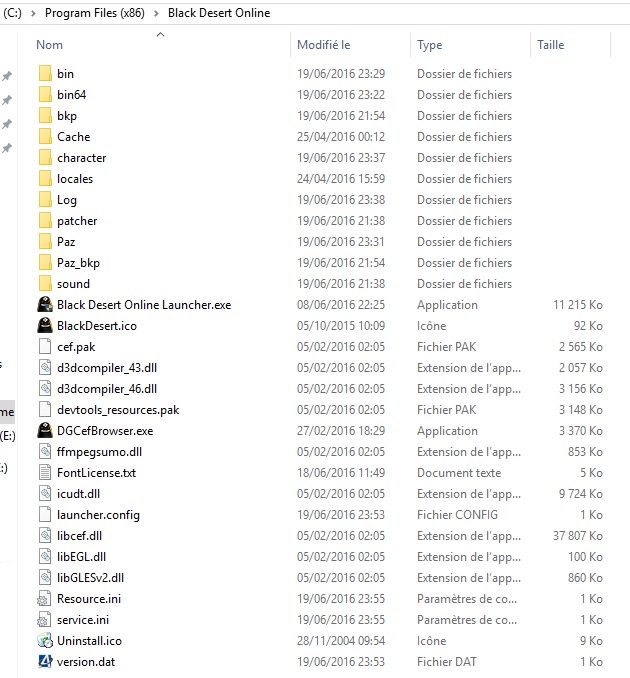Select the bin64 folder icon

point(44,95)
